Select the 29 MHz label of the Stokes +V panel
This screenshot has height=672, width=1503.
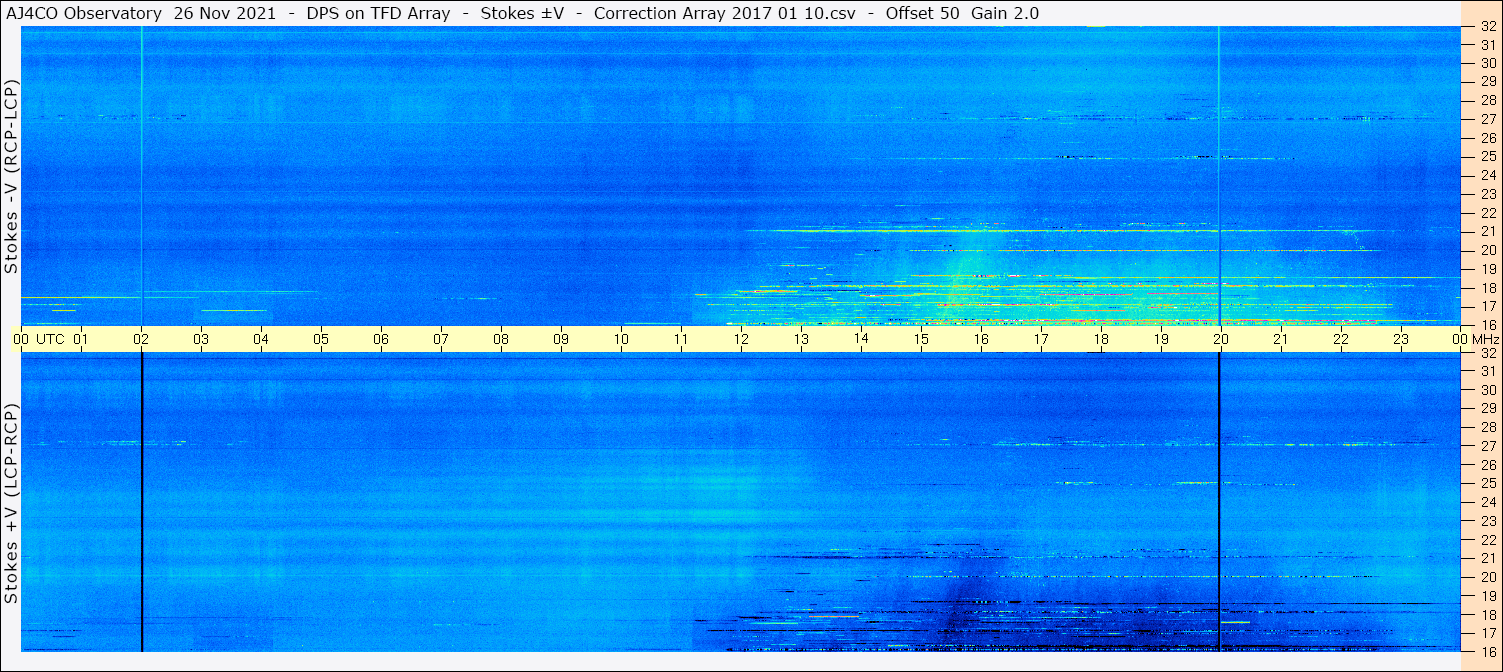tap(1487, 408)
